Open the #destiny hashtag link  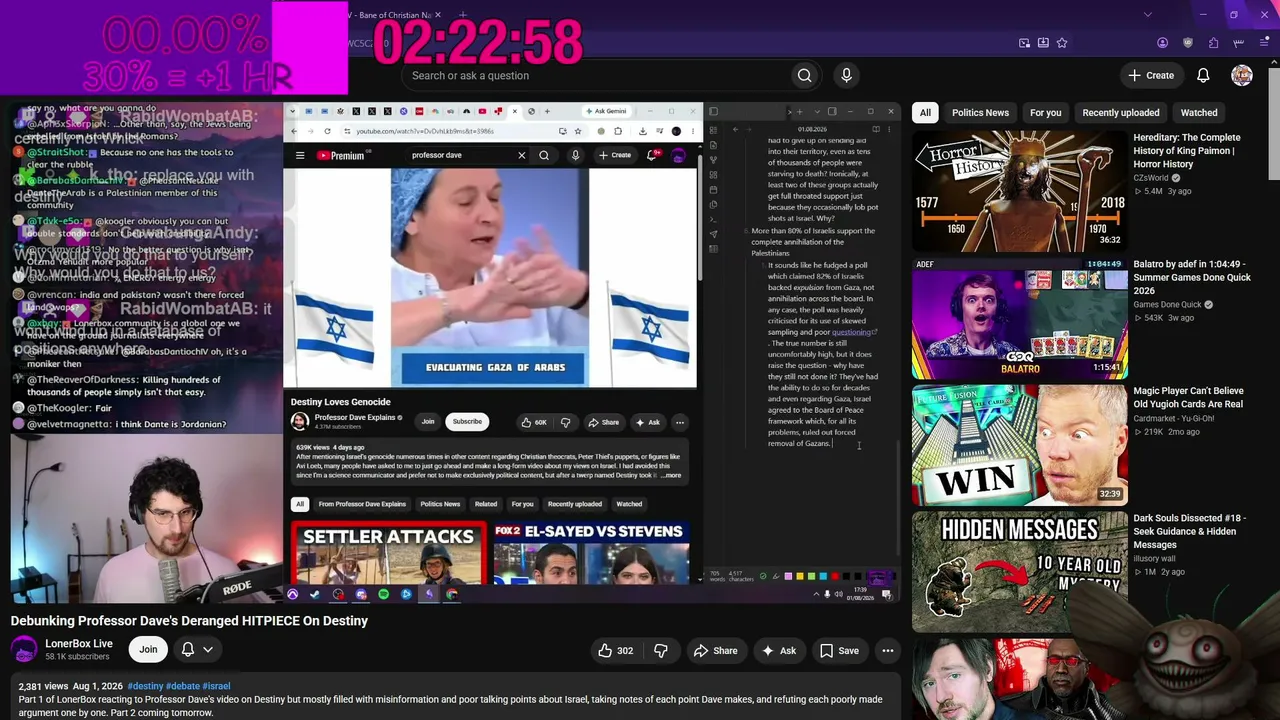(x=145, y=686)
